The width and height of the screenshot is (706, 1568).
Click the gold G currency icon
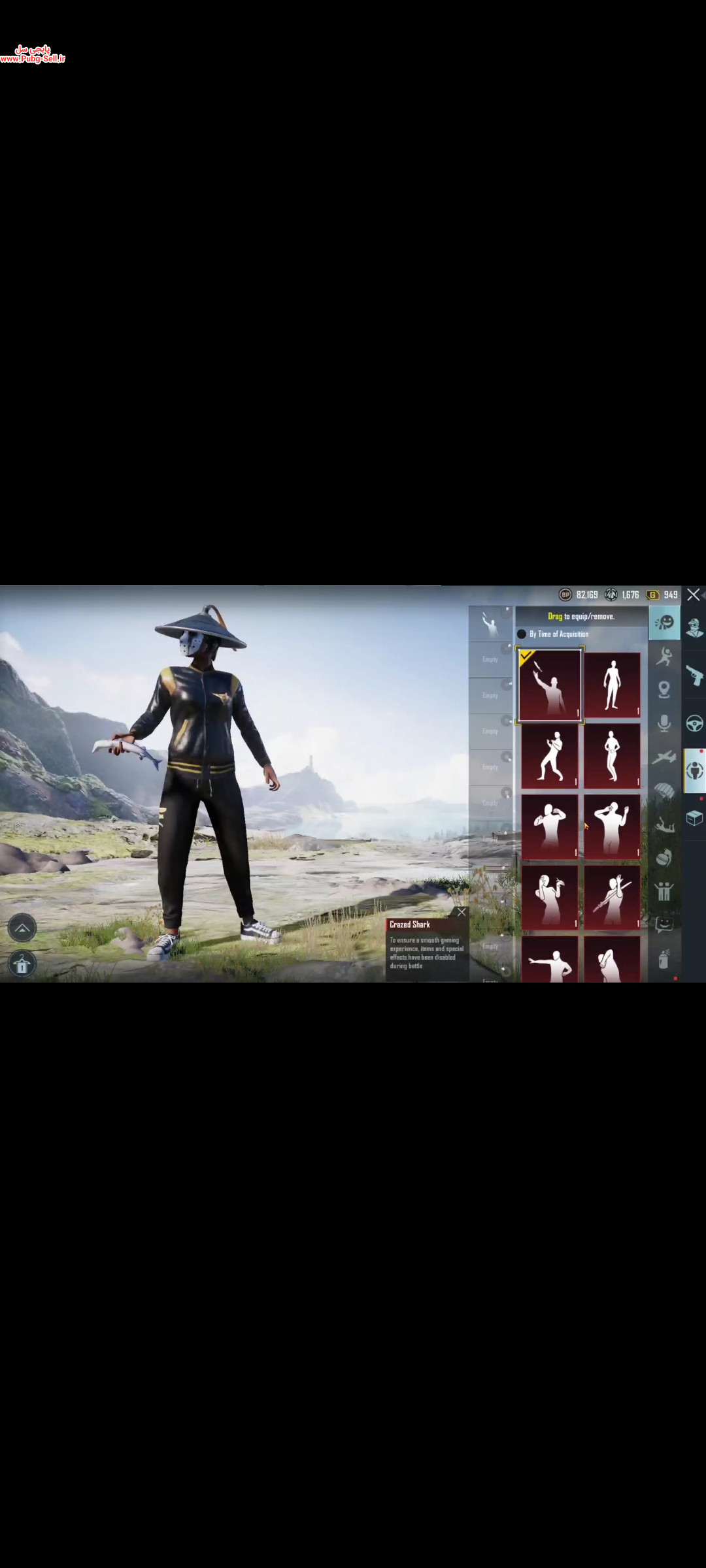pos(652,595)
